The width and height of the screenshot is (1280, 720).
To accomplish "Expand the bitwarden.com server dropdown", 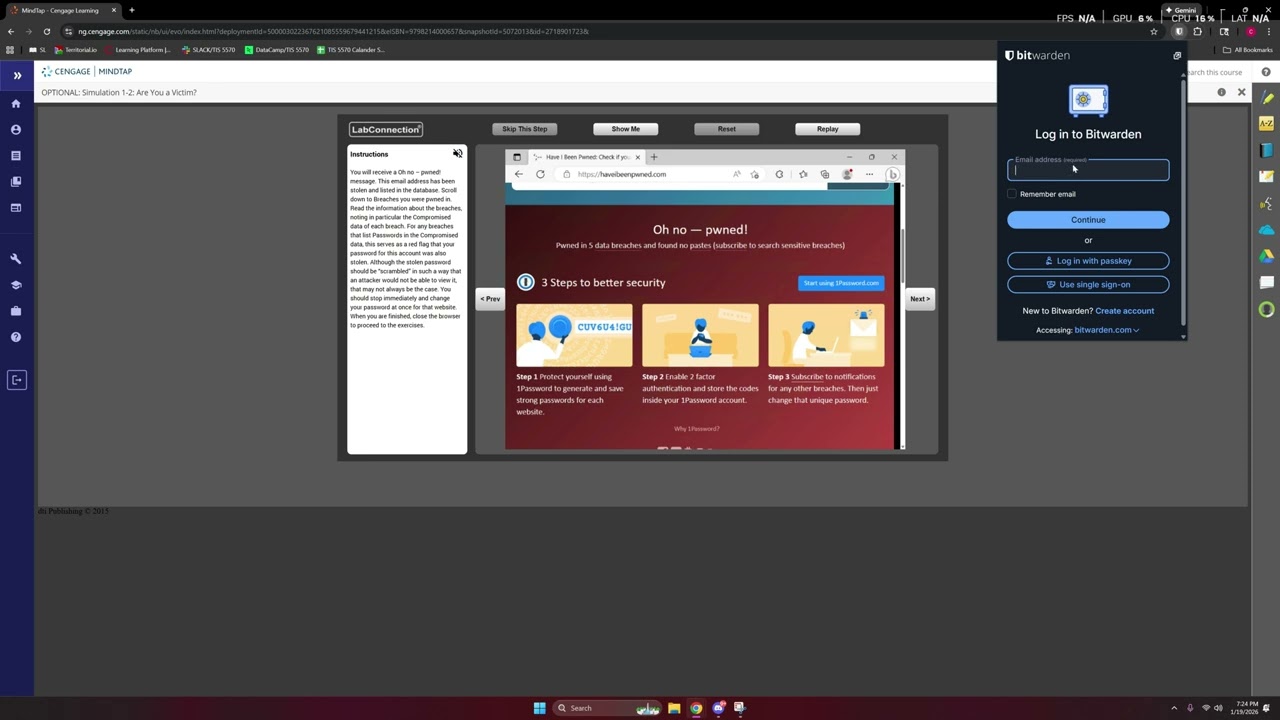I will tap(1106, 330).
